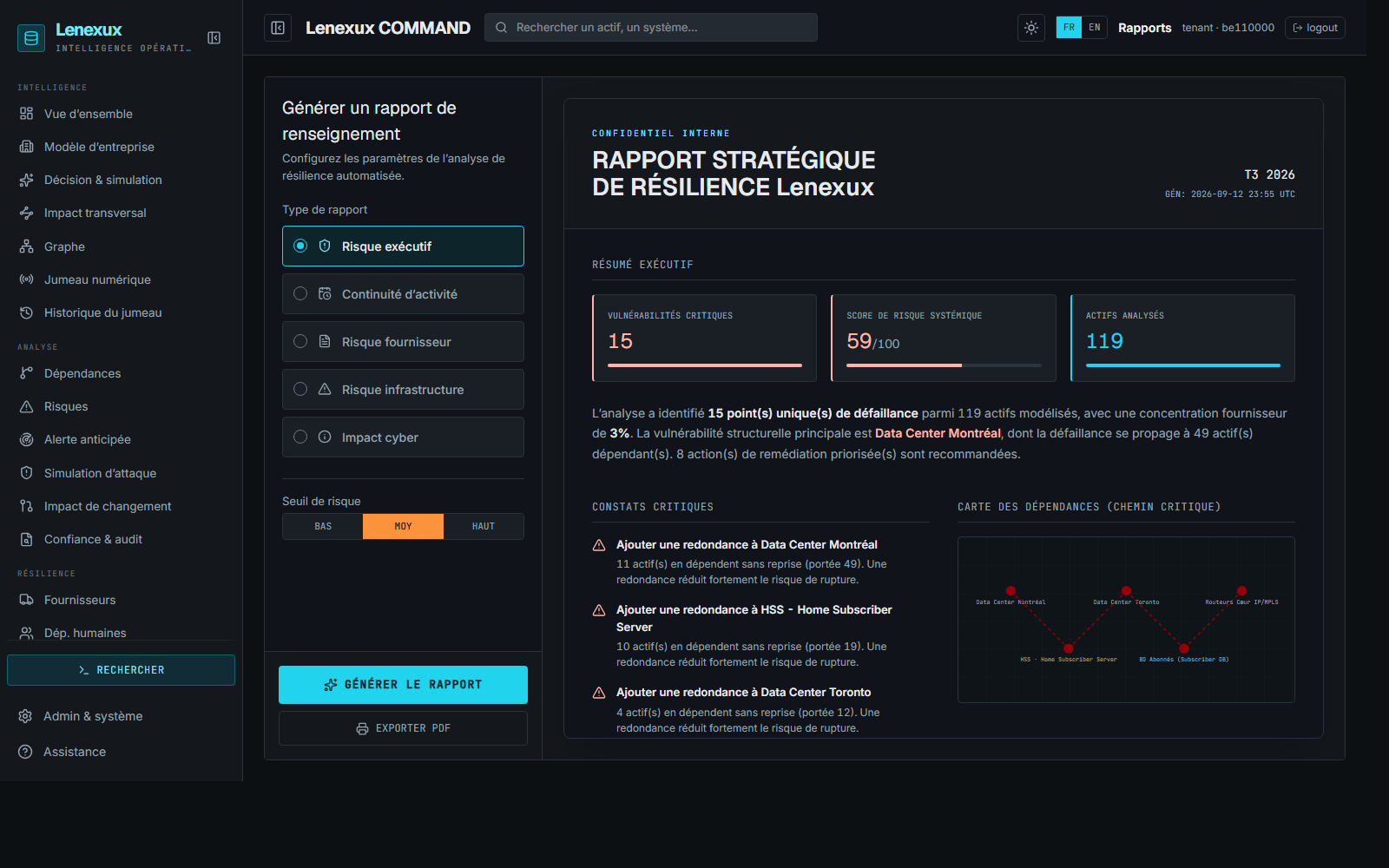This screenshot has height=868, width=1389.
Task: Collapse sidebar using the panel icon beside Lenexux logo
Action: (x=214, y=37)
